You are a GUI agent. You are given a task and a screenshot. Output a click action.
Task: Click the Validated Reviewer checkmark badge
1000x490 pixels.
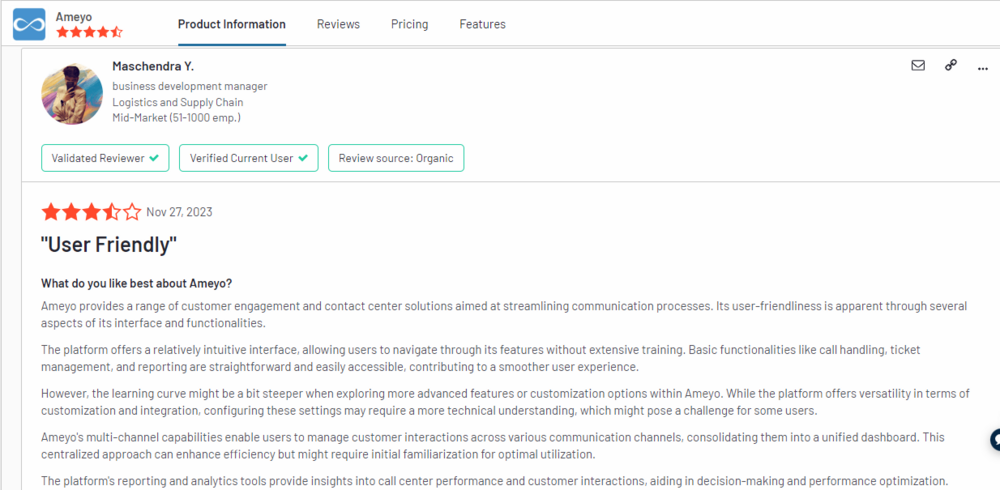(105, 158)
